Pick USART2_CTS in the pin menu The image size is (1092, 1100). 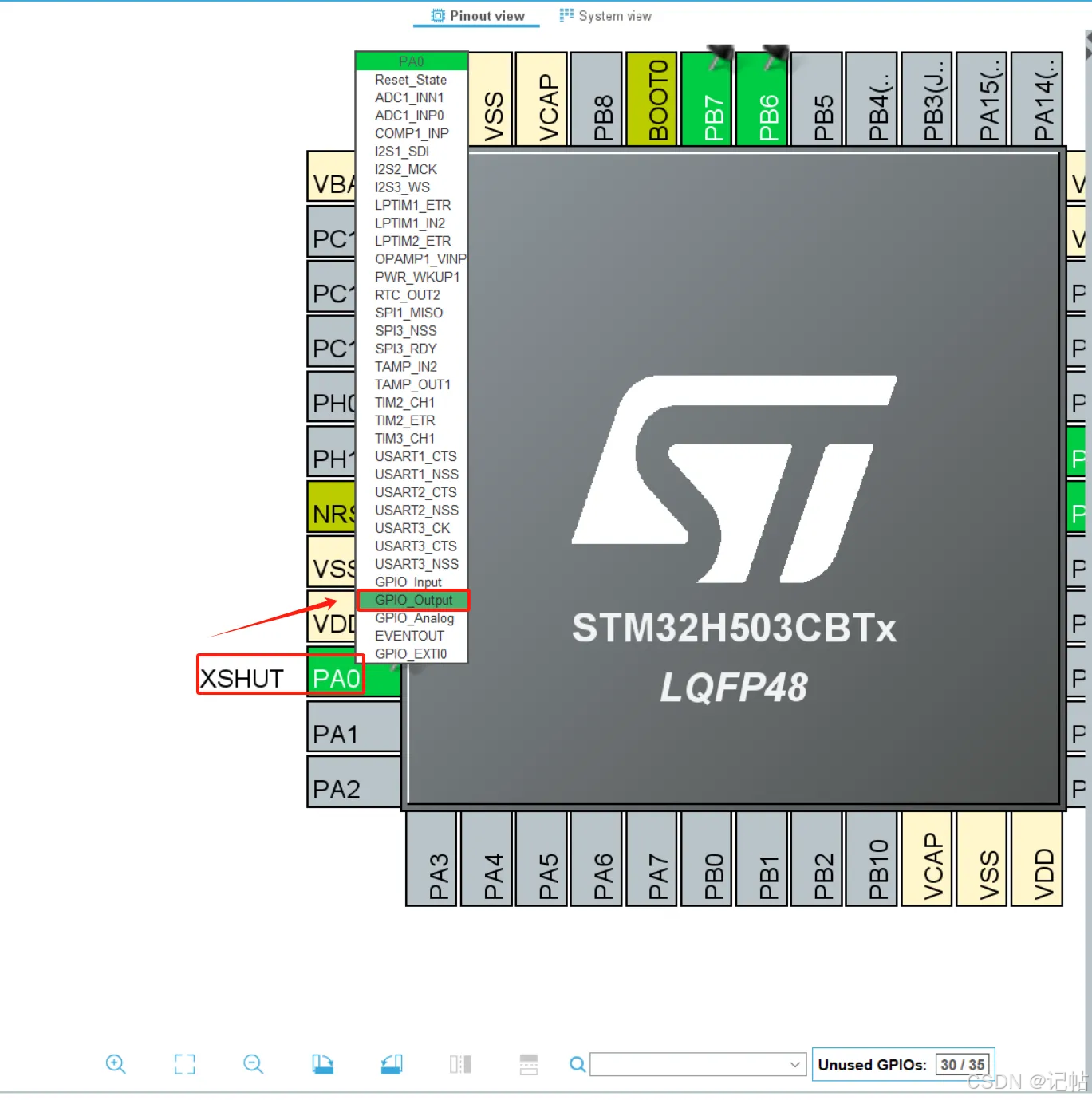coord(411,492)
